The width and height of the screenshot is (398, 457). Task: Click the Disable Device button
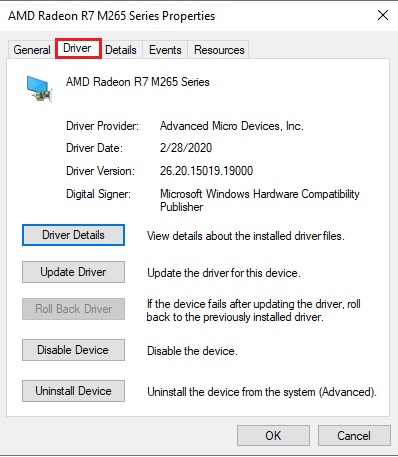click(x=73, y=350)
